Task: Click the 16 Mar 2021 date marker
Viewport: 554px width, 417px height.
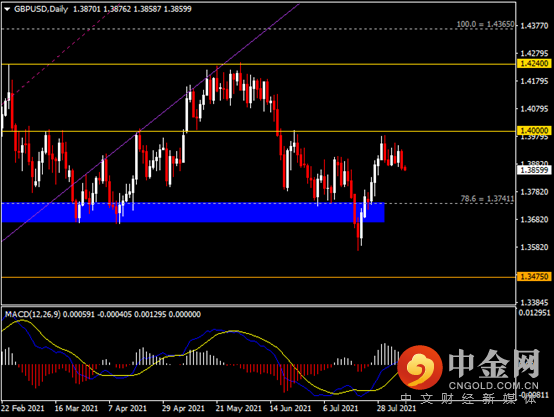Action: pyautogui.click(x=76, y=408)
